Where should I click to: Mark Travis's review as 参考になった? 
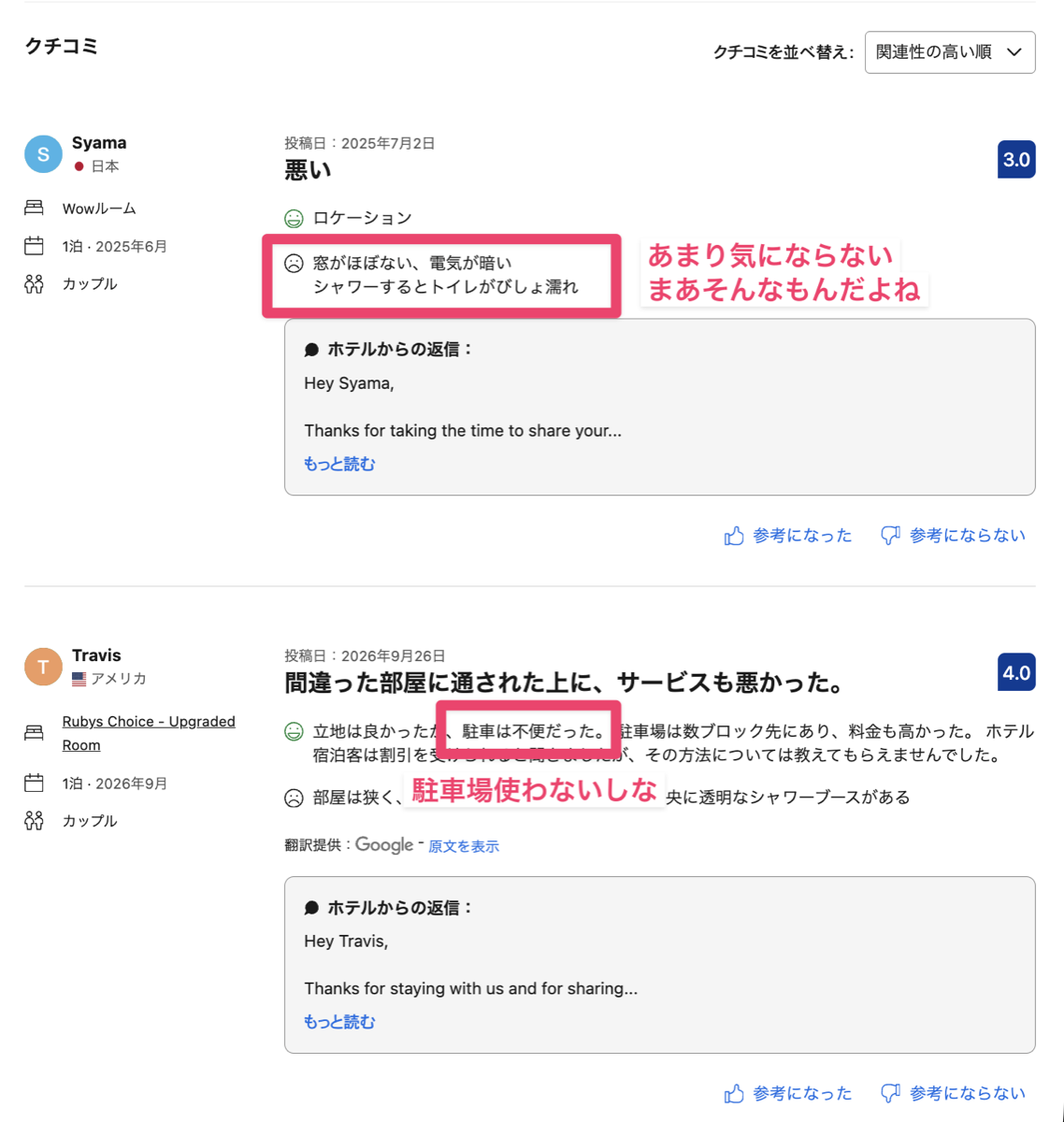788,1093
